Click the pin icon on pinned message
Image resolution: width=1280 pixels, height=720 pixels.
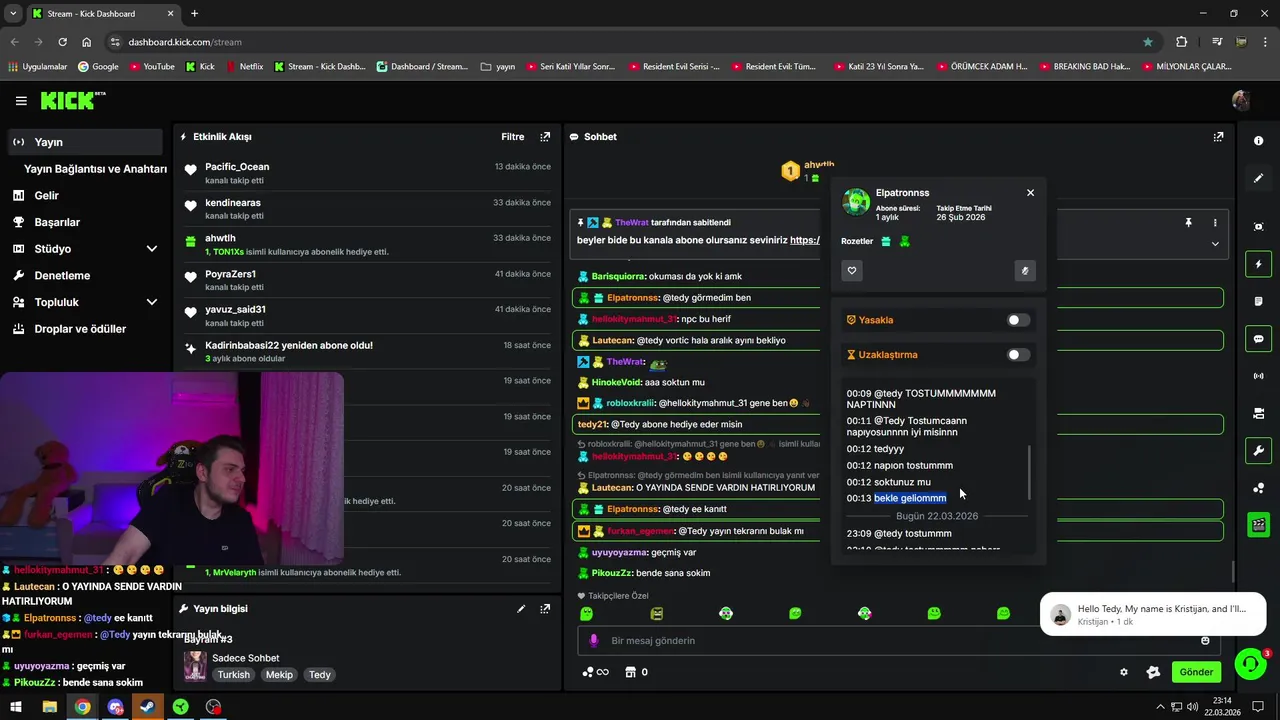(x=1188, y=223)
